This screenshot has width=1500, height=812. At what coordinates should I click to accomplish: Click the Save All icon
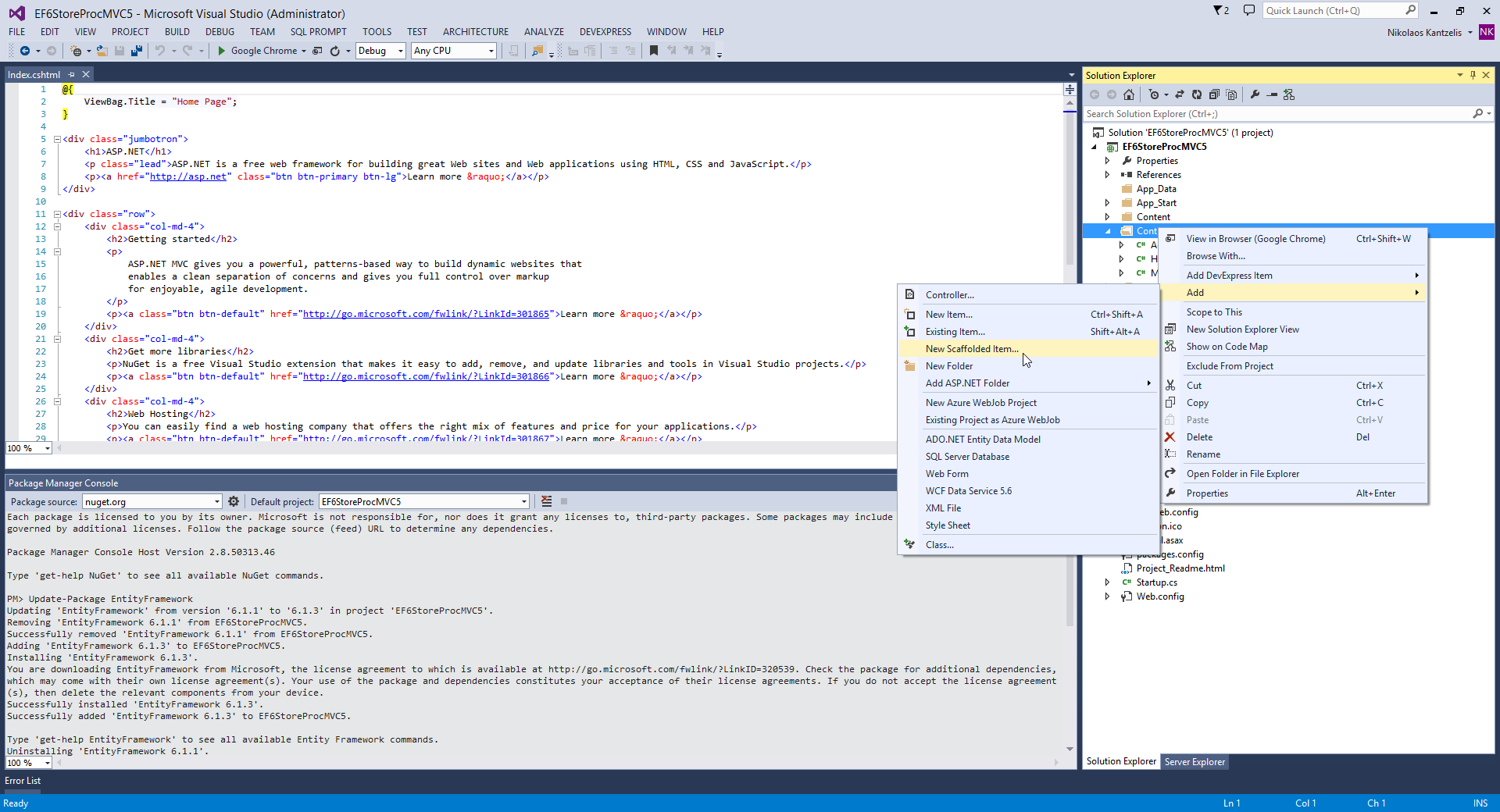(x=137, y=51)
